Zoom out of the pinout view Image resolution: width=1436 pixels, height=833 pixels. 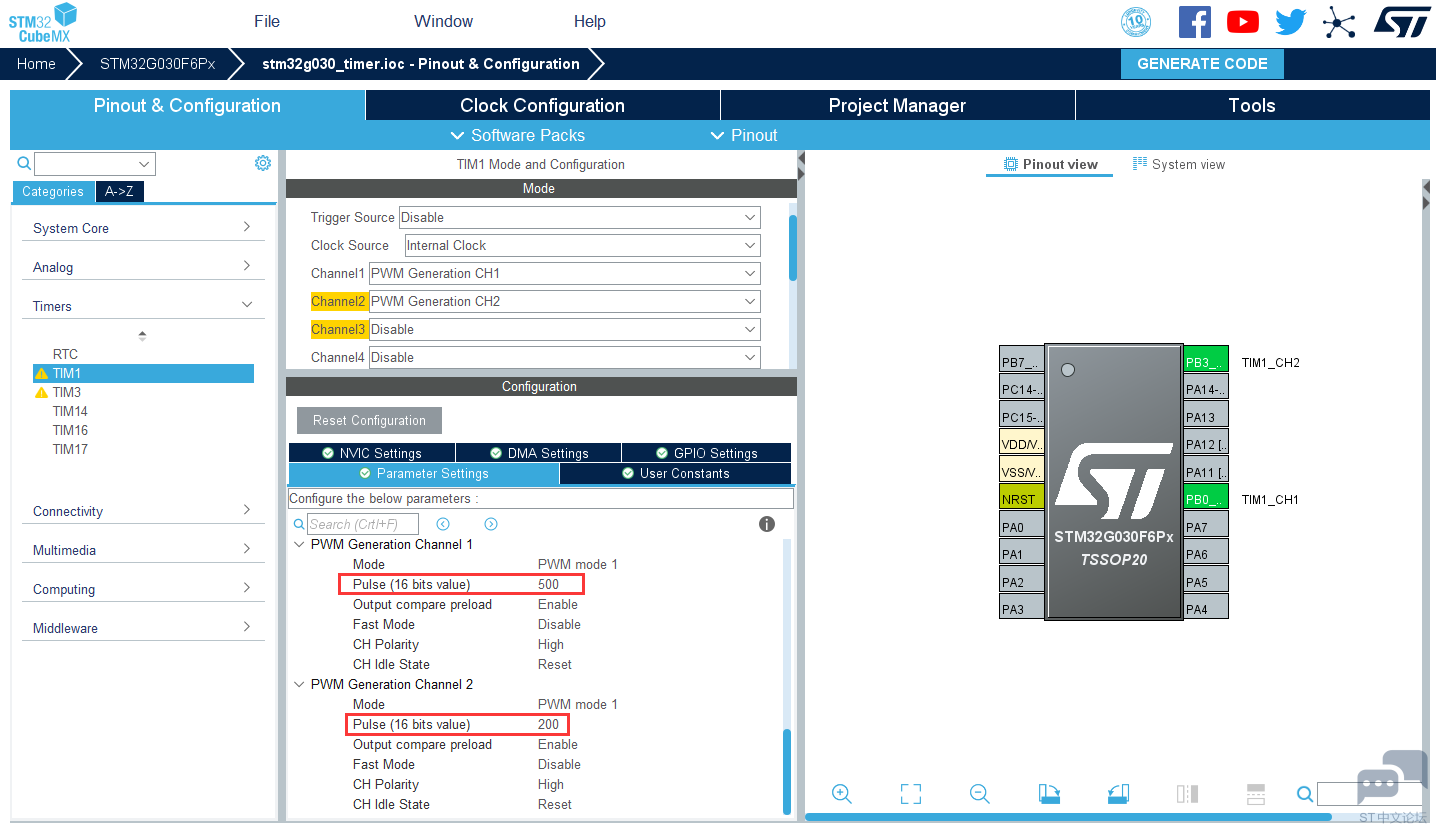pyautogui.click(x=980, y=794)
